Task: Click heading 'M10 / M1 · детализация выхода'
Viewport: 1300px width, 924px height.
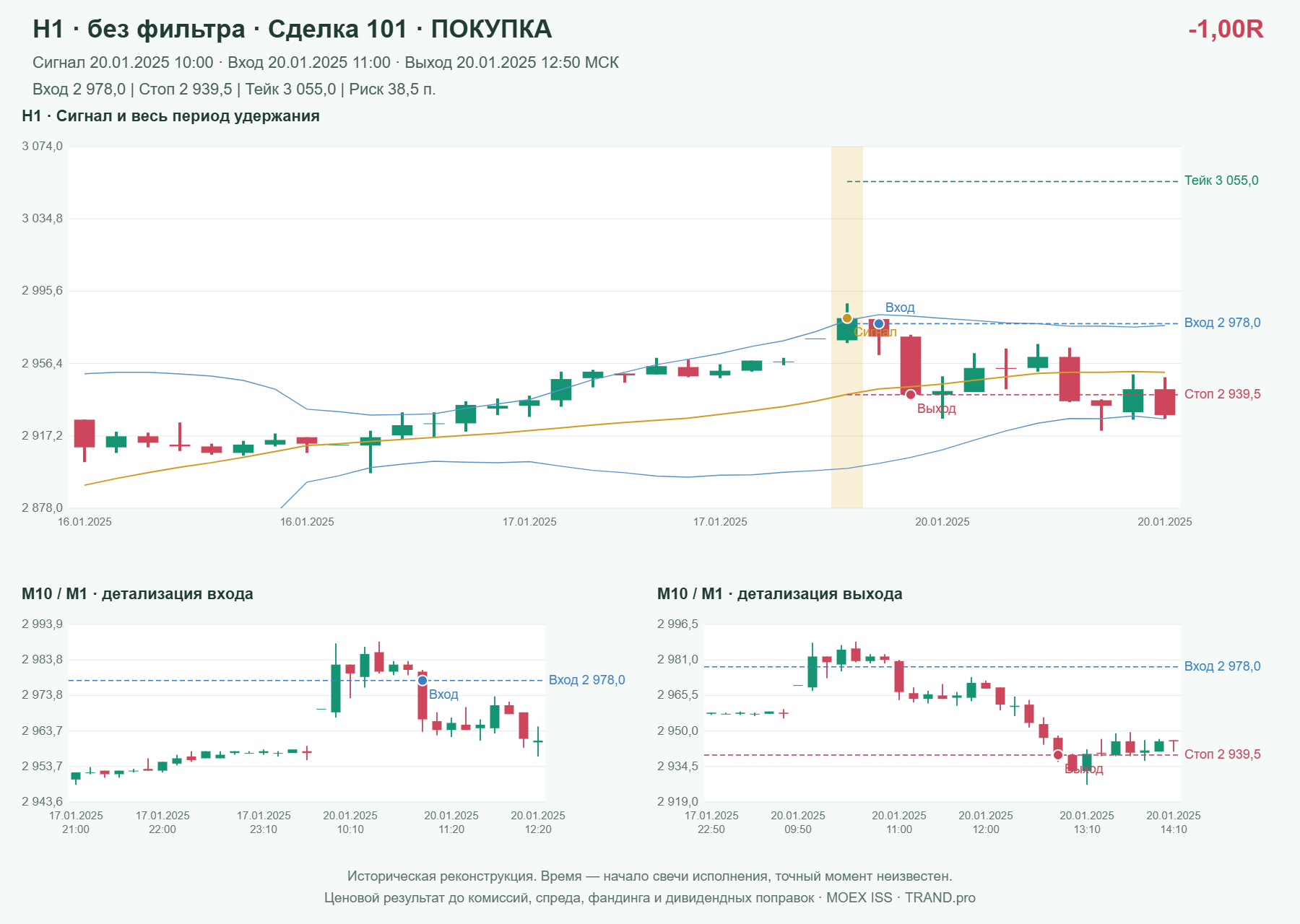Action: coord(780,594)
